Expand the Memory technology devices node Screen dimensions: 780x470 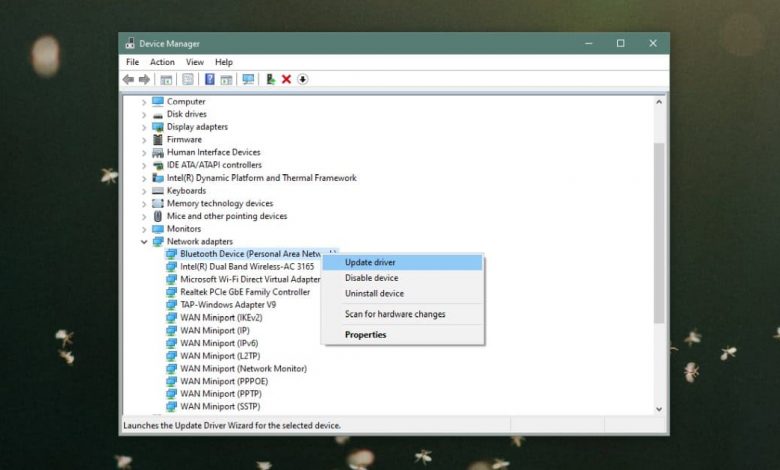tap(144, 204)
